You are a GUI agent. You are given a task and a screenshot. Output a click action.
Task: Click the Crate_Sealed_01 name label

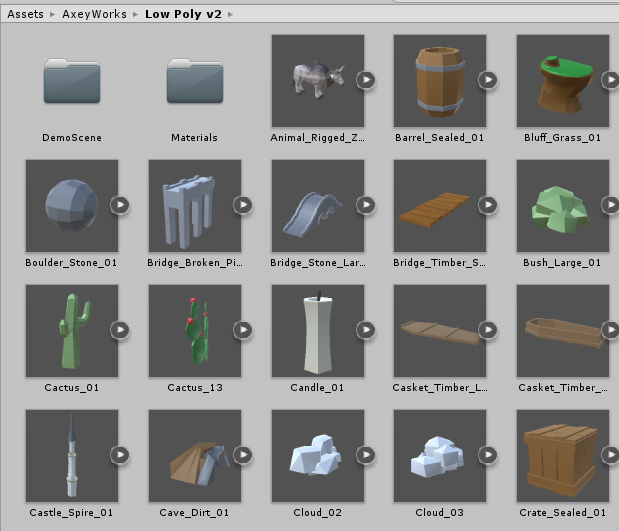coord(563,513)
